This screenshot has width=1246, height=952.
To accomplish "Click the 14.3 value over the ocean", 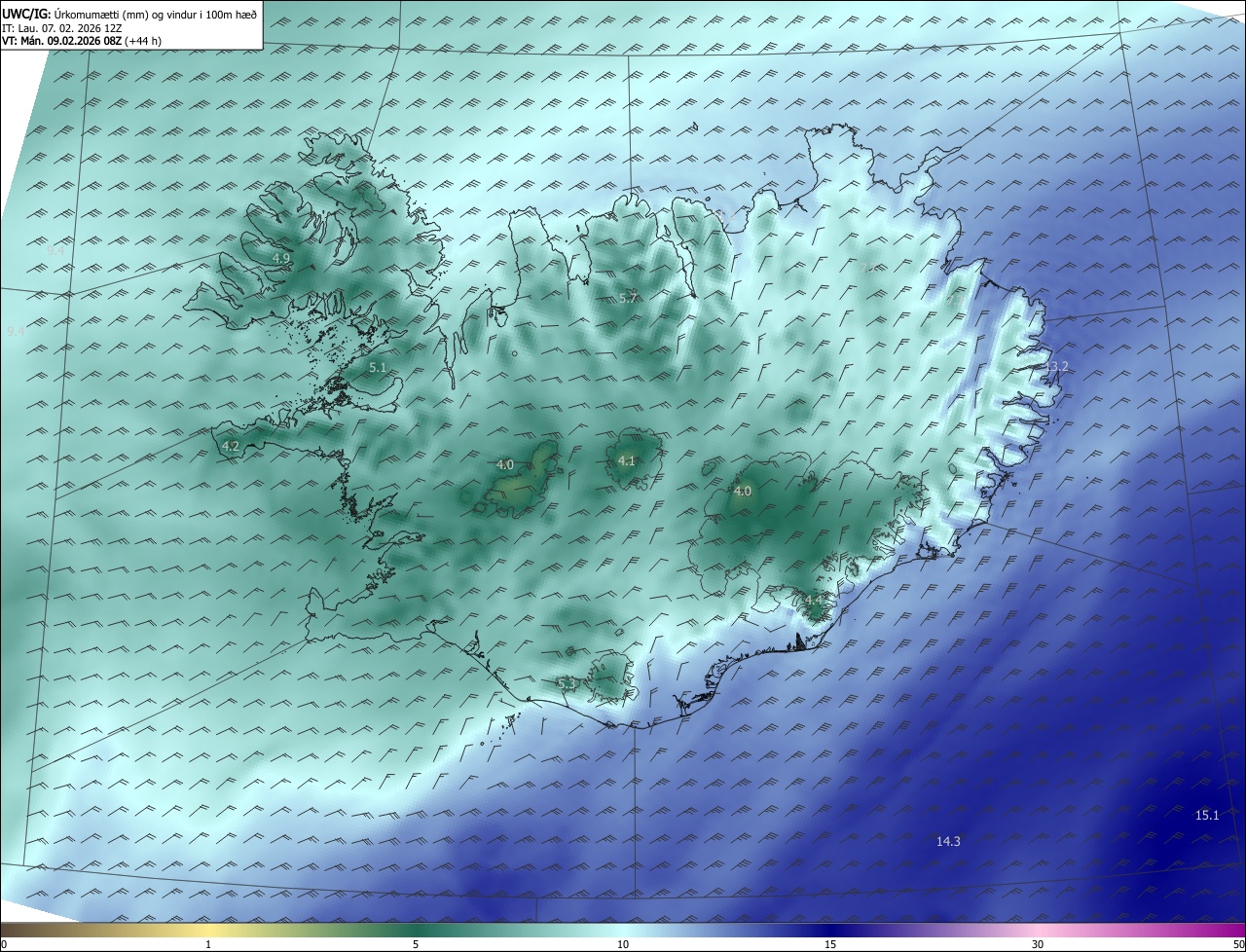I will [948, 841].
